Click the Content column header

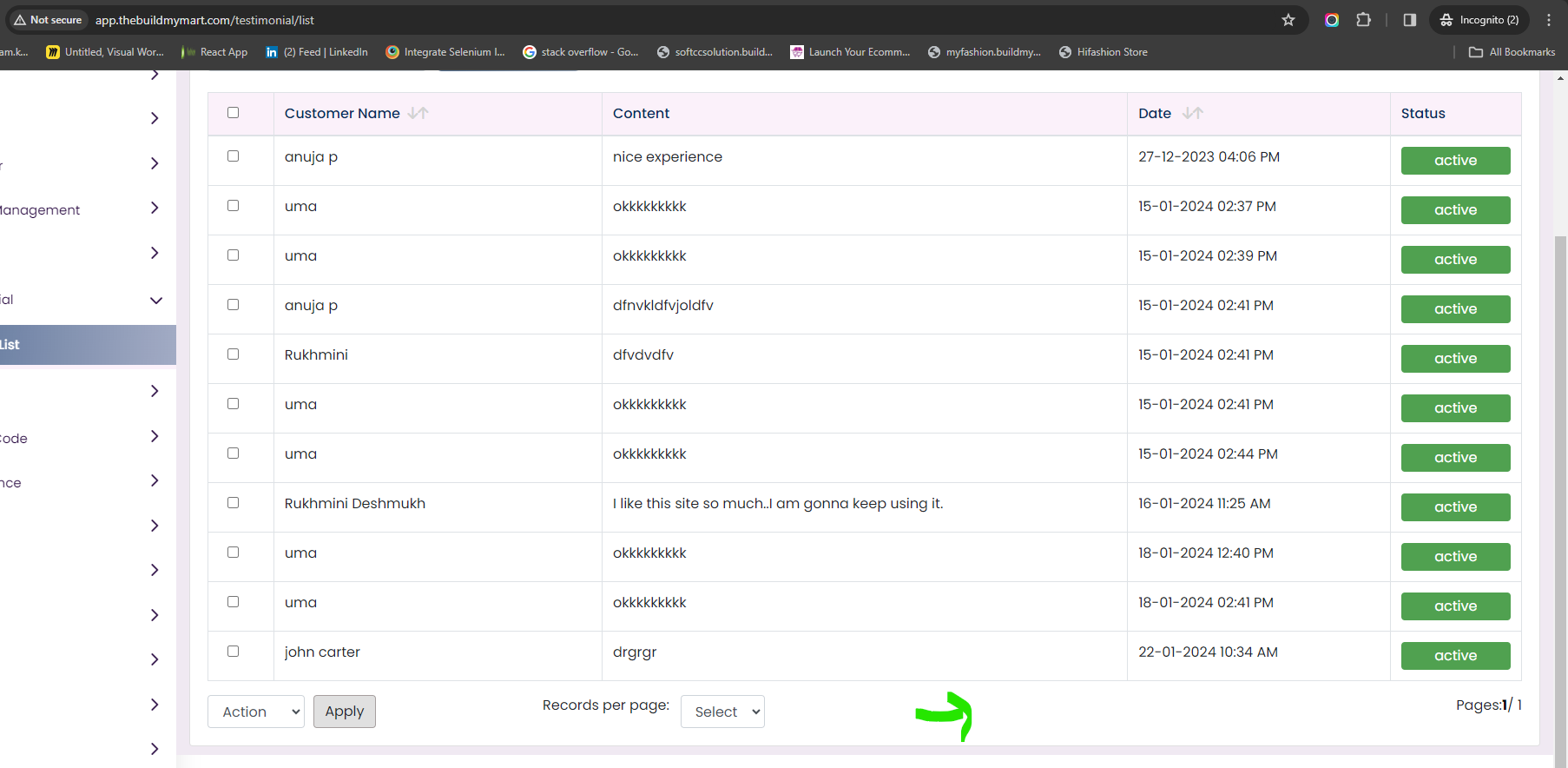pyautogui.click(x=641, y=114)
